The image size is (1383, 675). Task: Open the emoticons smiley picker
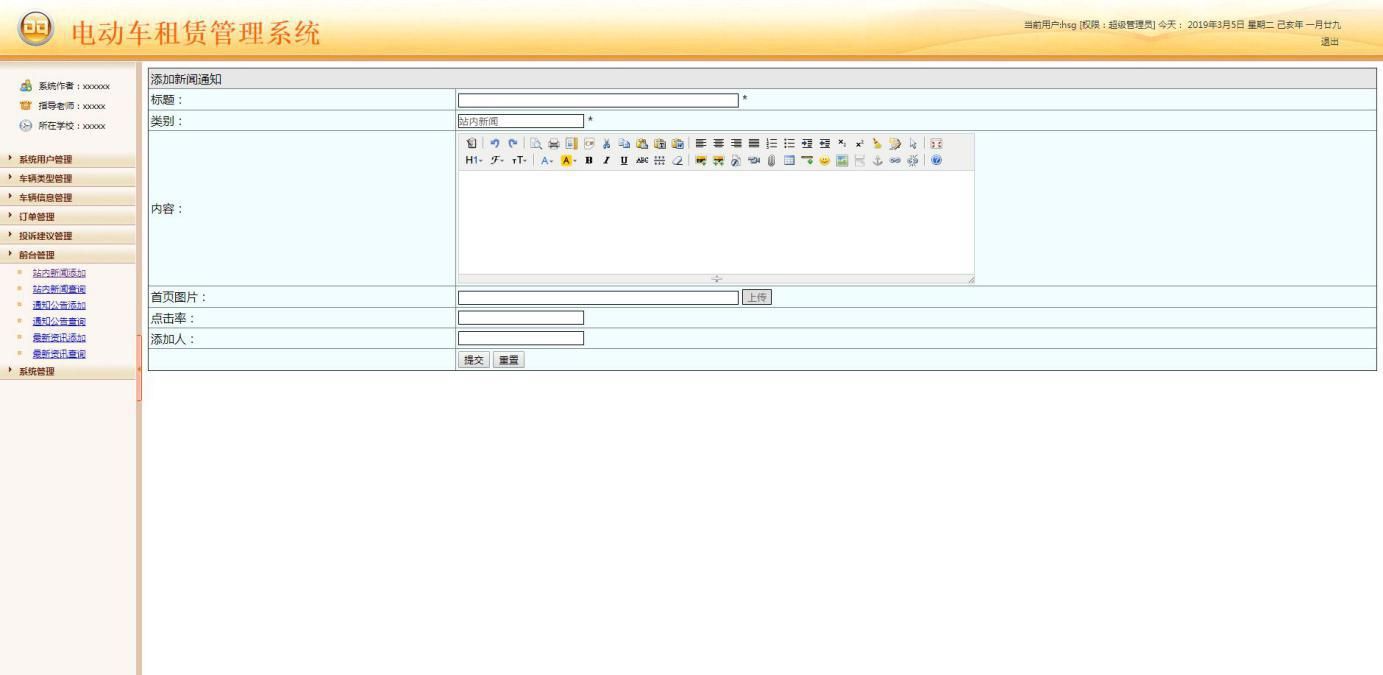[825, 160]
